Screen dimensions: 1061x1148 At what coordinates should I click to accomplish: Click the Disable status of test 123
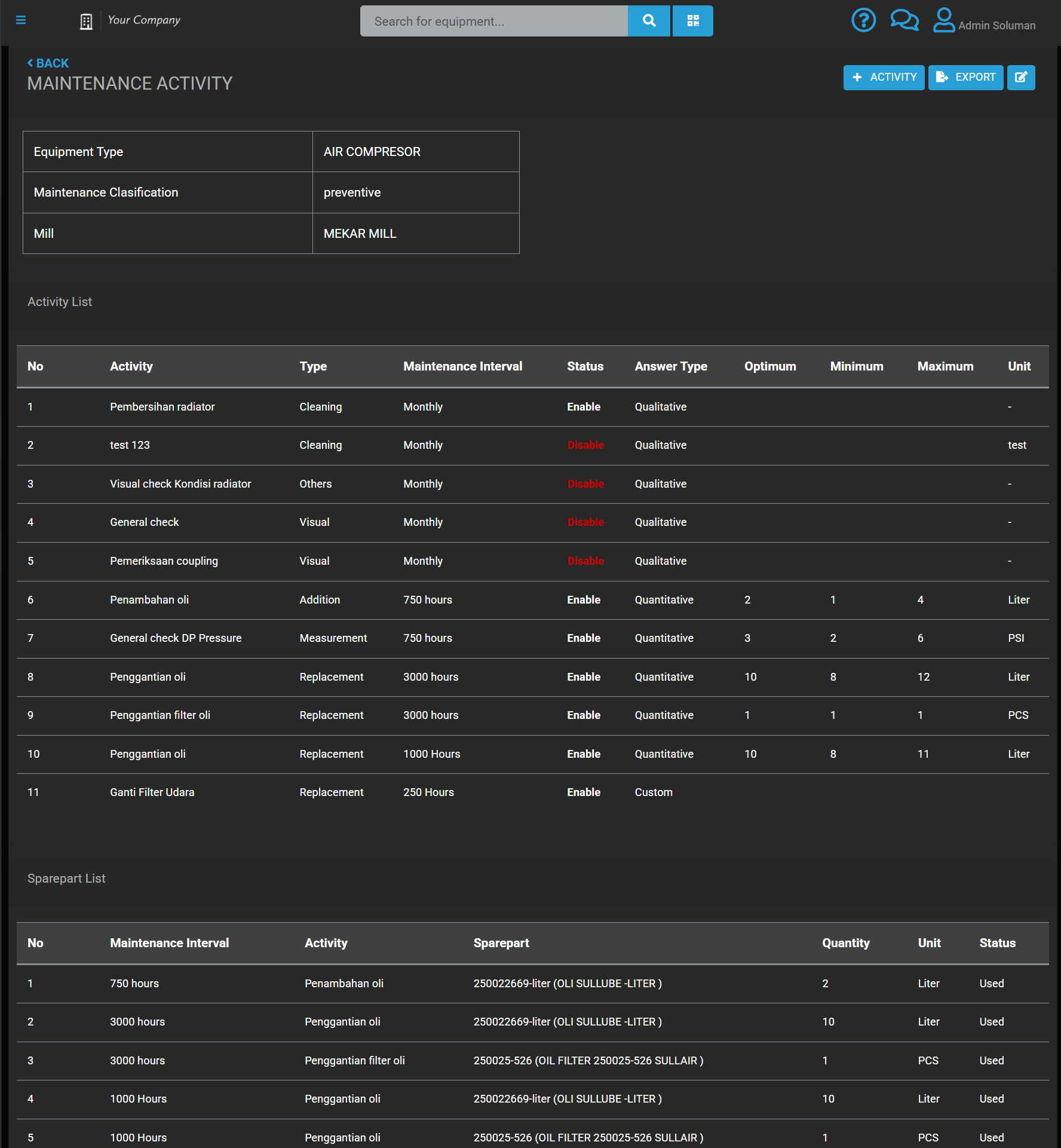585,445
